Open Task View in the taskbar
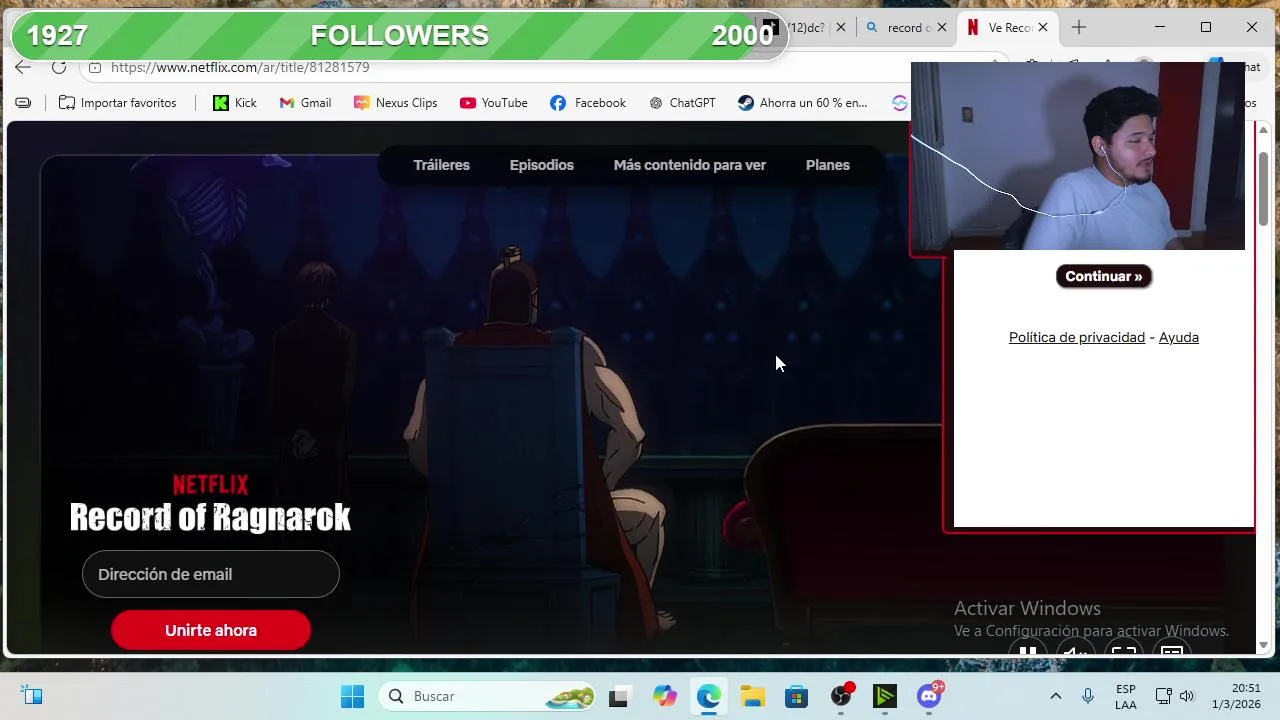 618,696
